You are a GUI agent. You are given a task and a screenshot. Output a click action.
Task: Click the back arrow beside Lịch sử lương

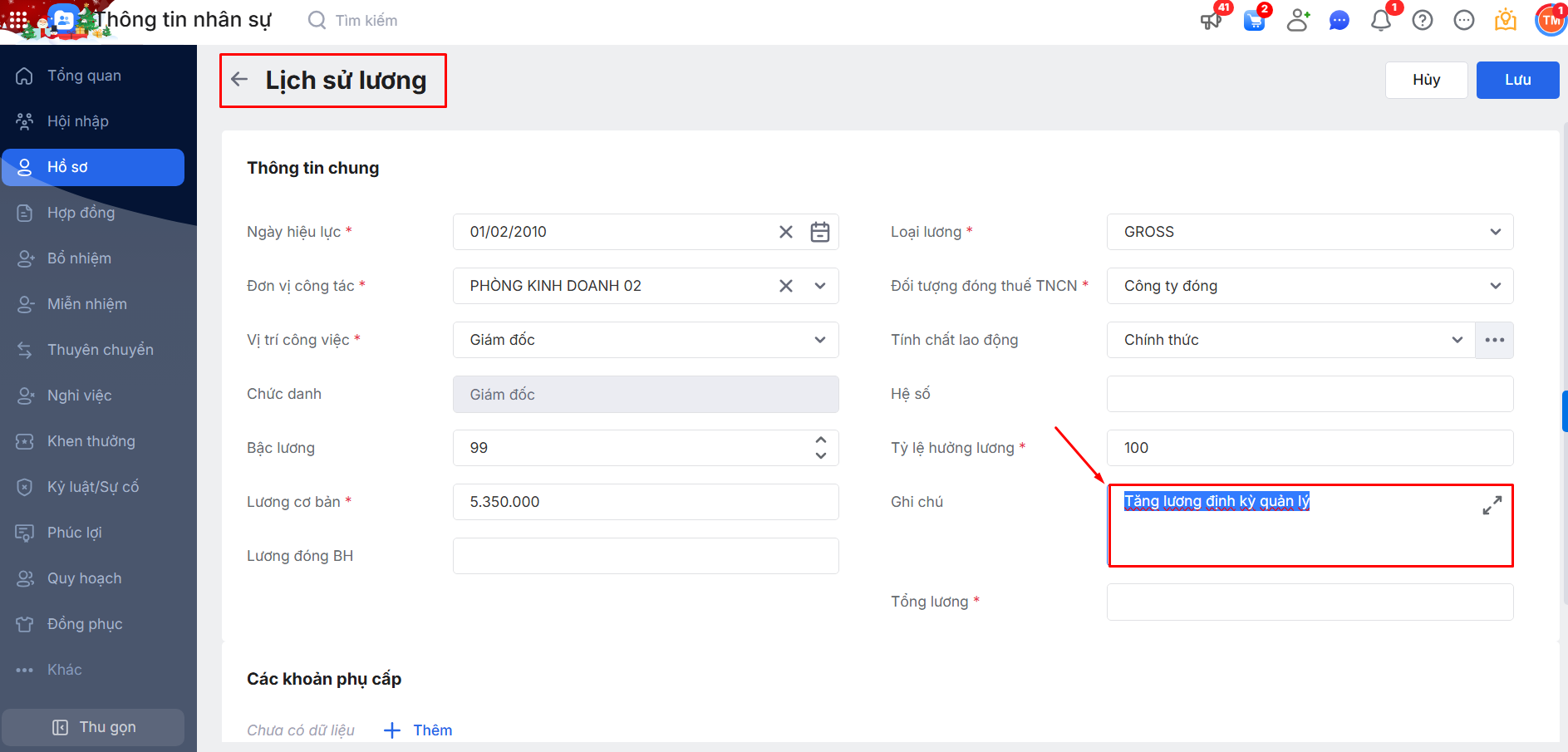239,80
